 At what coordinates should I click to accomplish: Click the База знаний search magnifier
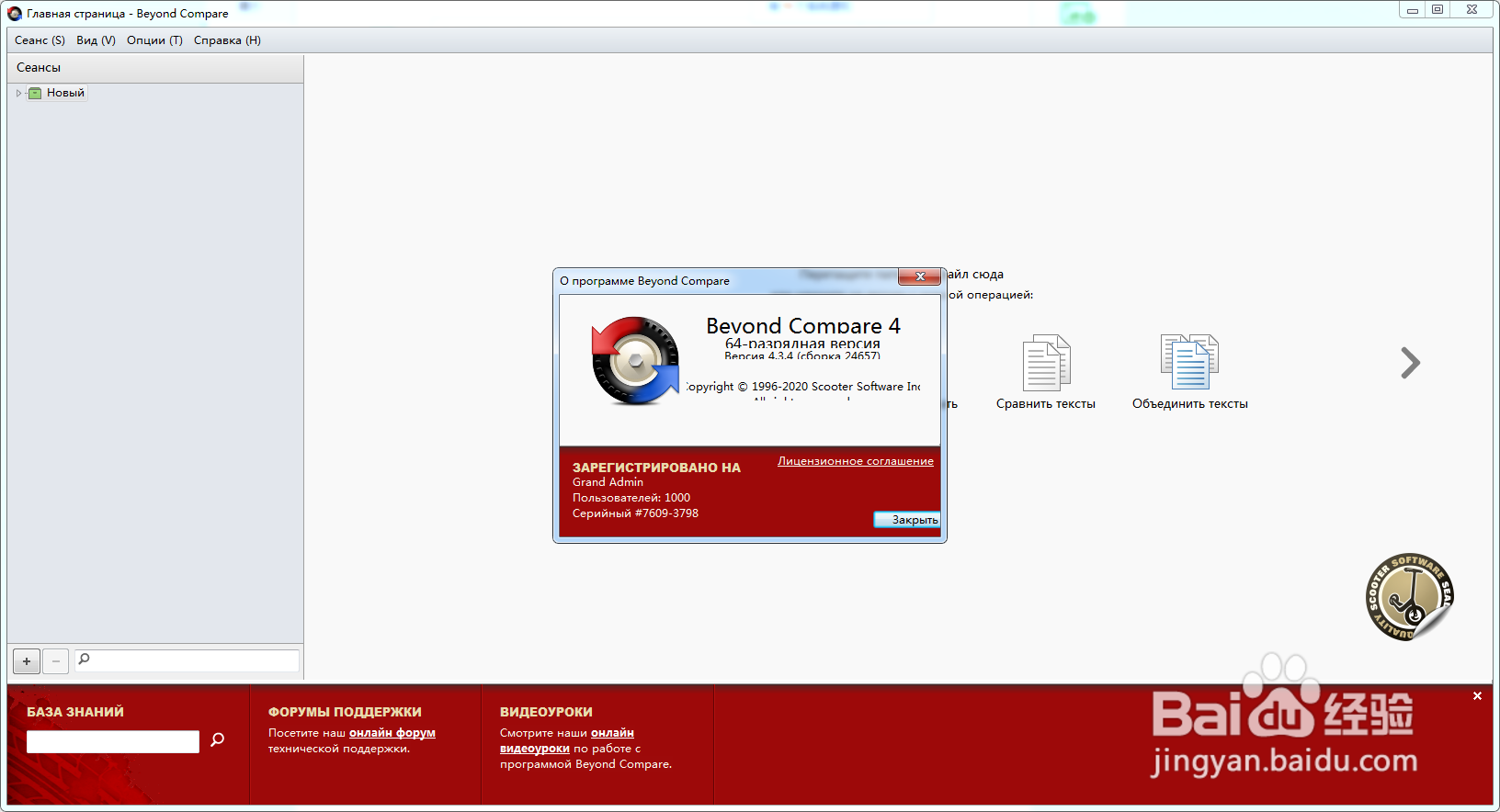point(218,739)
